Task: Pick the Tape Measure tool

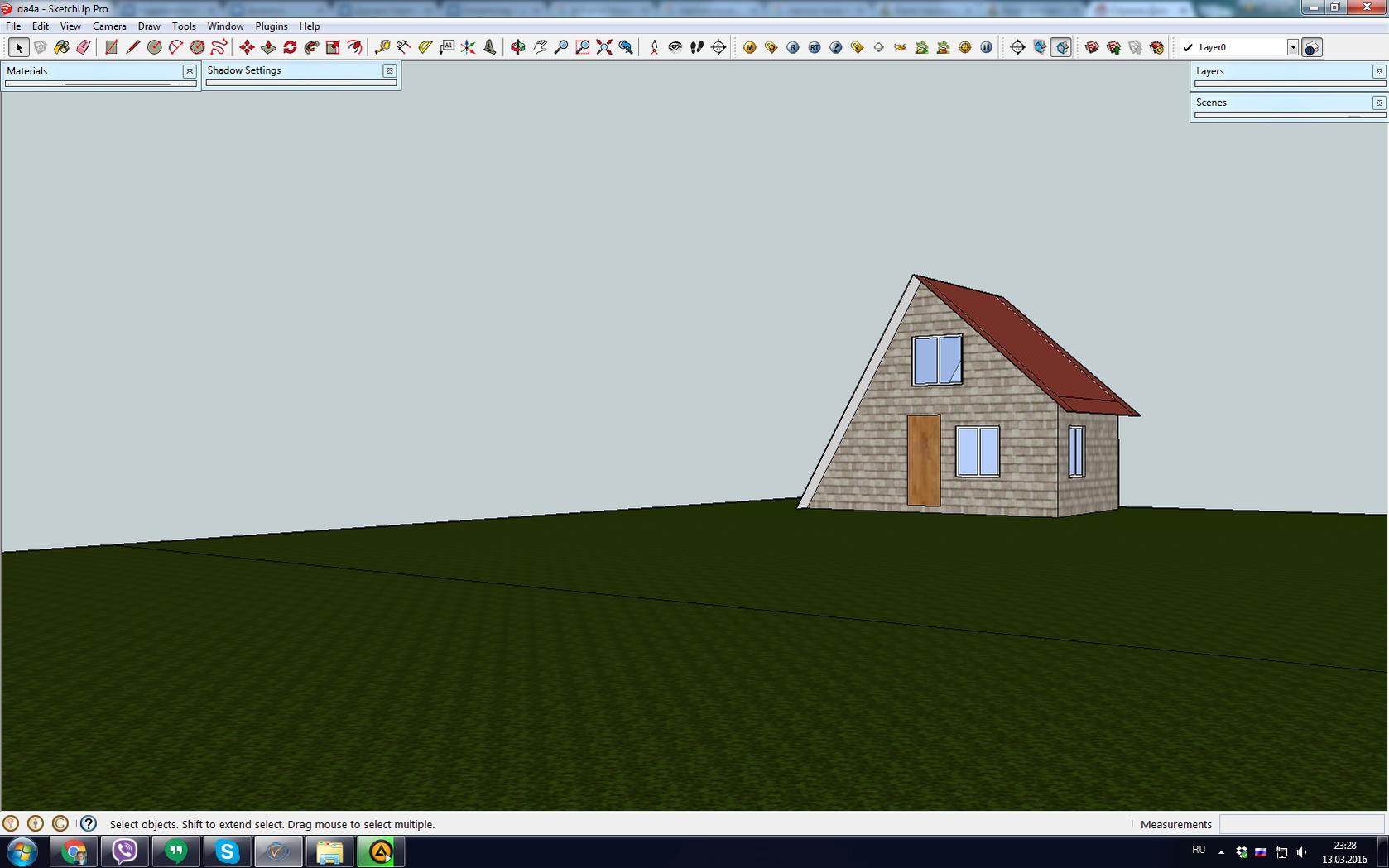Action: [x=382, y=47]
